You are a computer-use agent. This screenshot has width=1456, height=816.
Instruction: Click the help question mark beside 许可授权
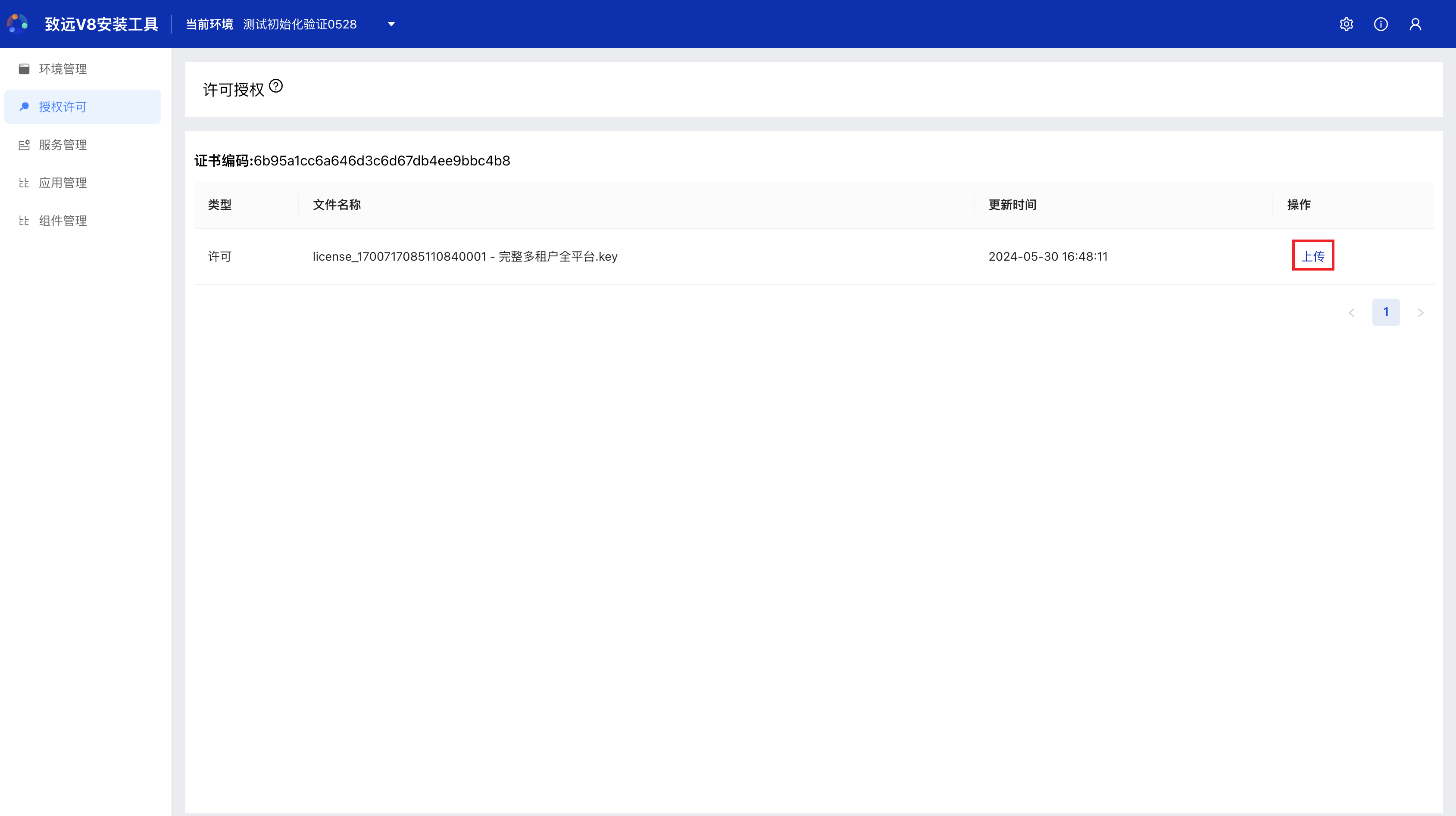tap(276, 86)
